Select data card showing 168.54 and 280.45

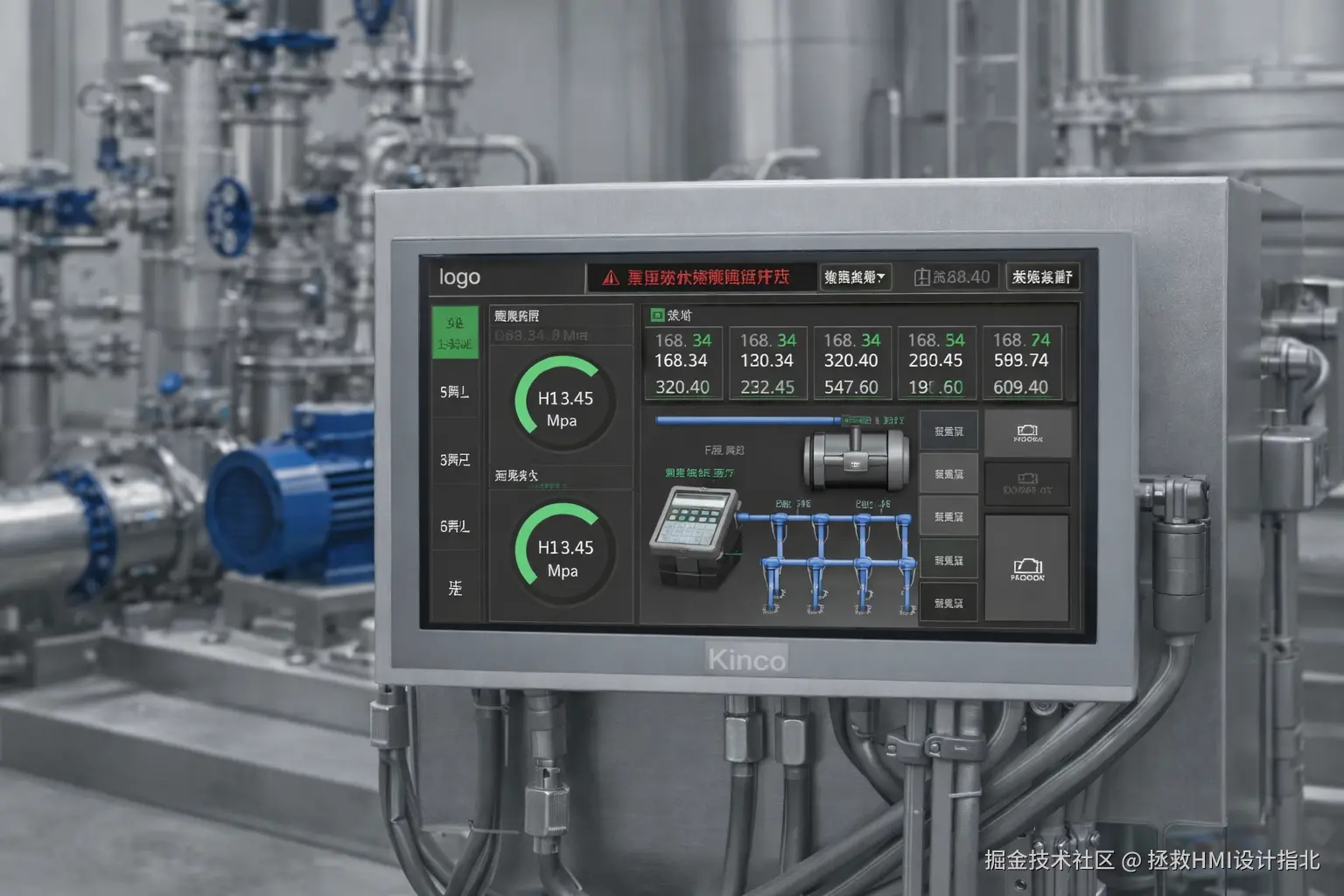pos(936,363)
